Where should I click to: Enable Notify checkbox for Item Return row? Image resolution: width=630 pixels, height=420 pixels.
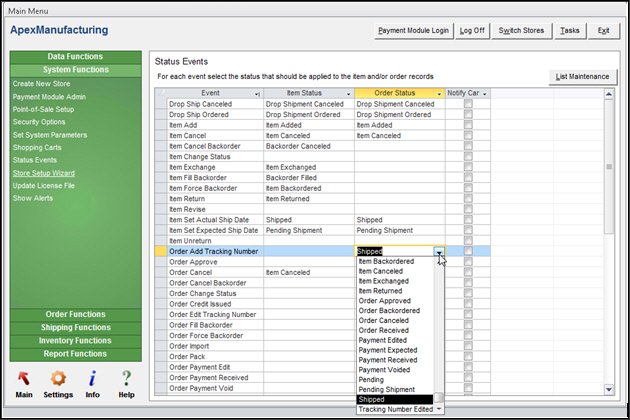click(467, 198)
